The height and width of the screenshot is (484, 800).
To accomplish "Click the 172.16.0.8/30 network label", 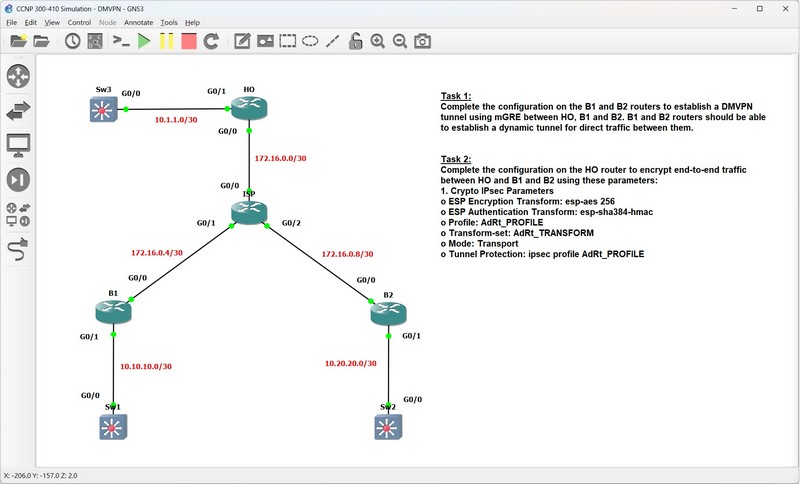I will (347, 254).
